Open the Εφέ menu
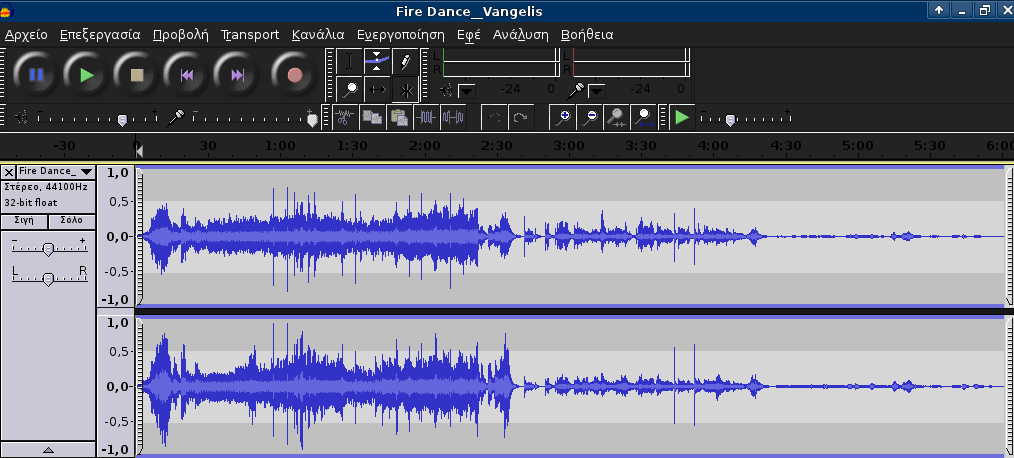Screen dimensions: 1014x458 pyautogui.click(x=468, y=35)
